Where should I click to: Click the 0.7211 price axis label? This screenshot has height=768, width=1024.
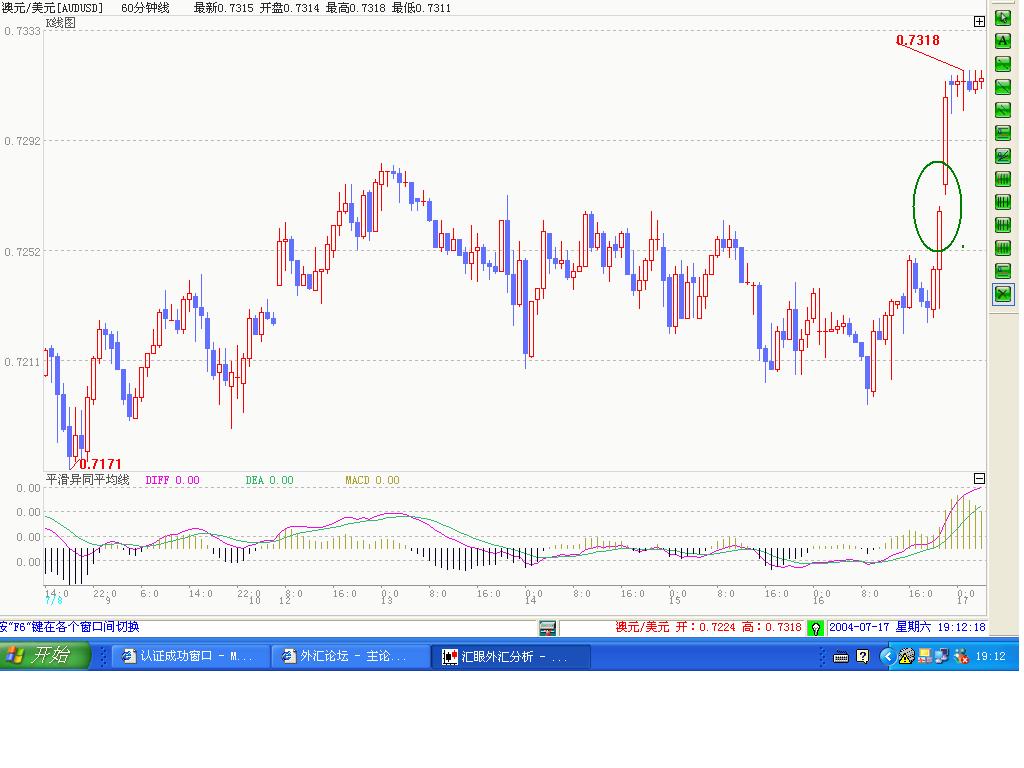click(x=22, y=362)
